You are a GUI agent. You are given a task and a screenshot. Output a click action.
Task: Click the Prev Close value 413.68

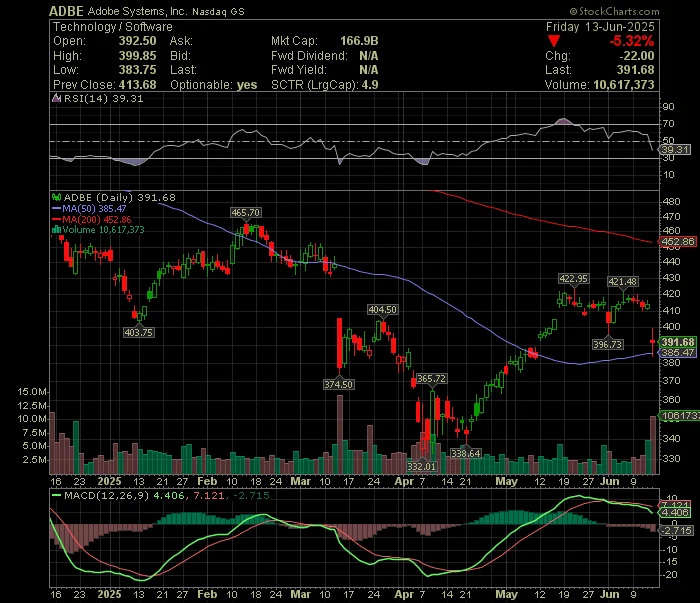[138, 85]
